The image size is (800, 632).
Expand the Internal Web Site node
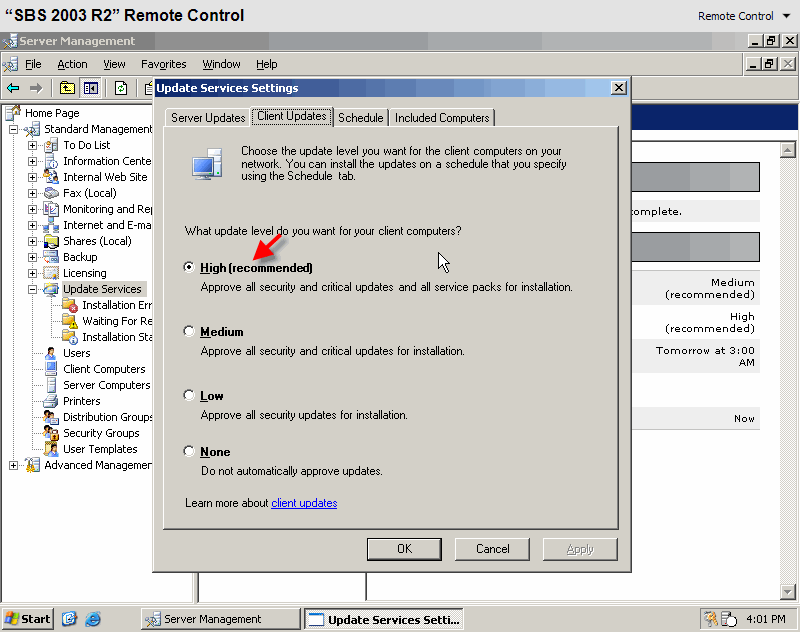32,178
